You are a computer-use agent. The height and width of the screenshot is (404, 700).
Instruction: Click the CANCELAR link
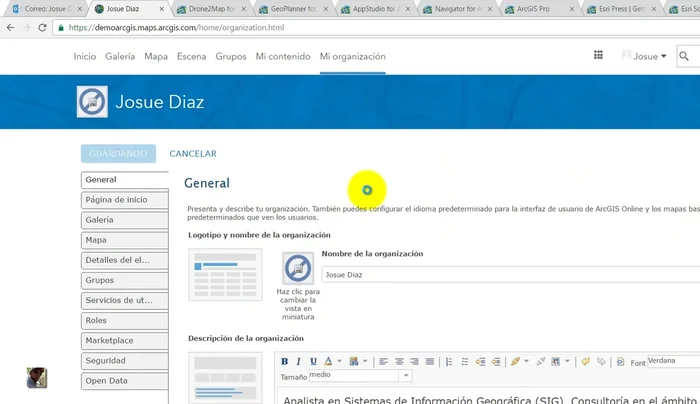coord(193,154)
